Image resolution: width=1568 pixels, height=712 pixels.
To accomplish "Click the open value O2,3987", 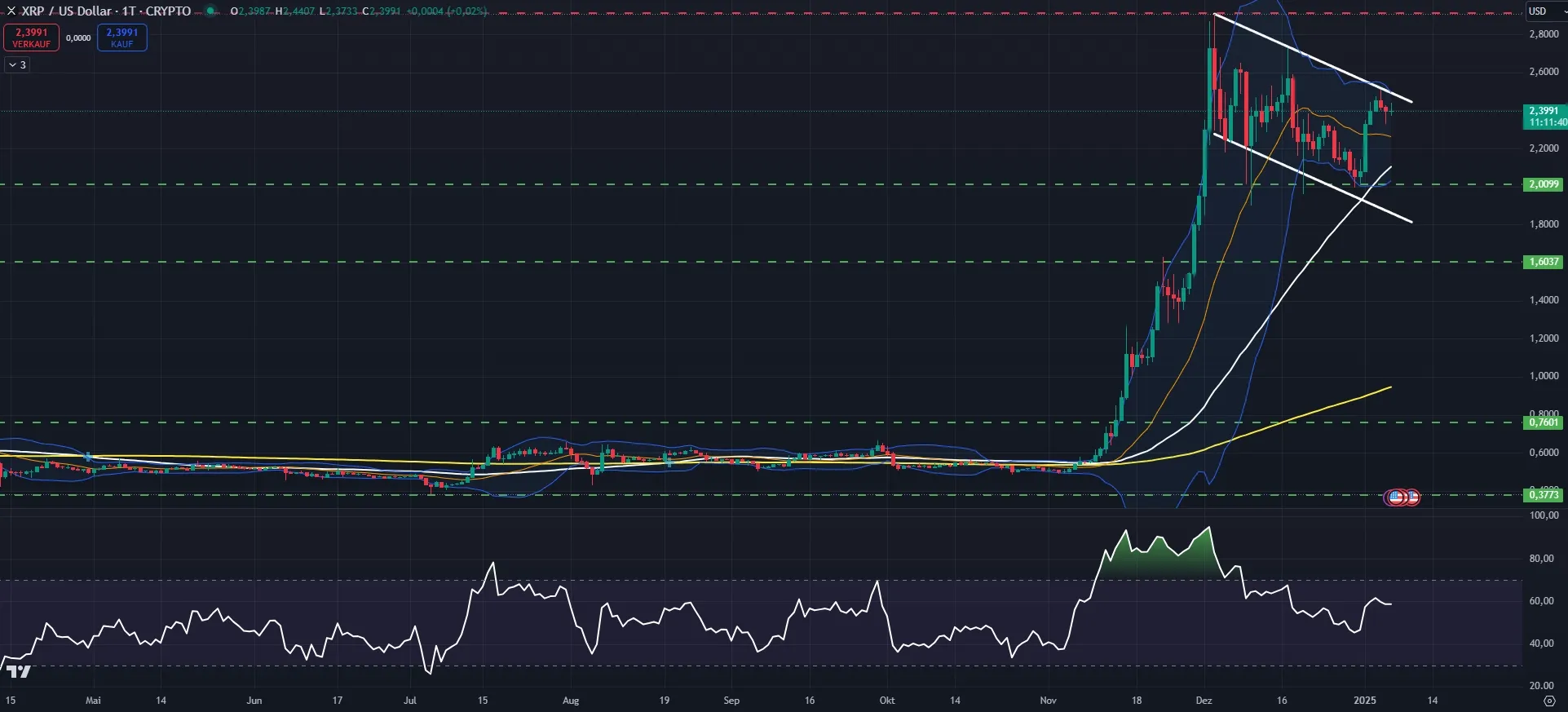I will coord(250,11).
